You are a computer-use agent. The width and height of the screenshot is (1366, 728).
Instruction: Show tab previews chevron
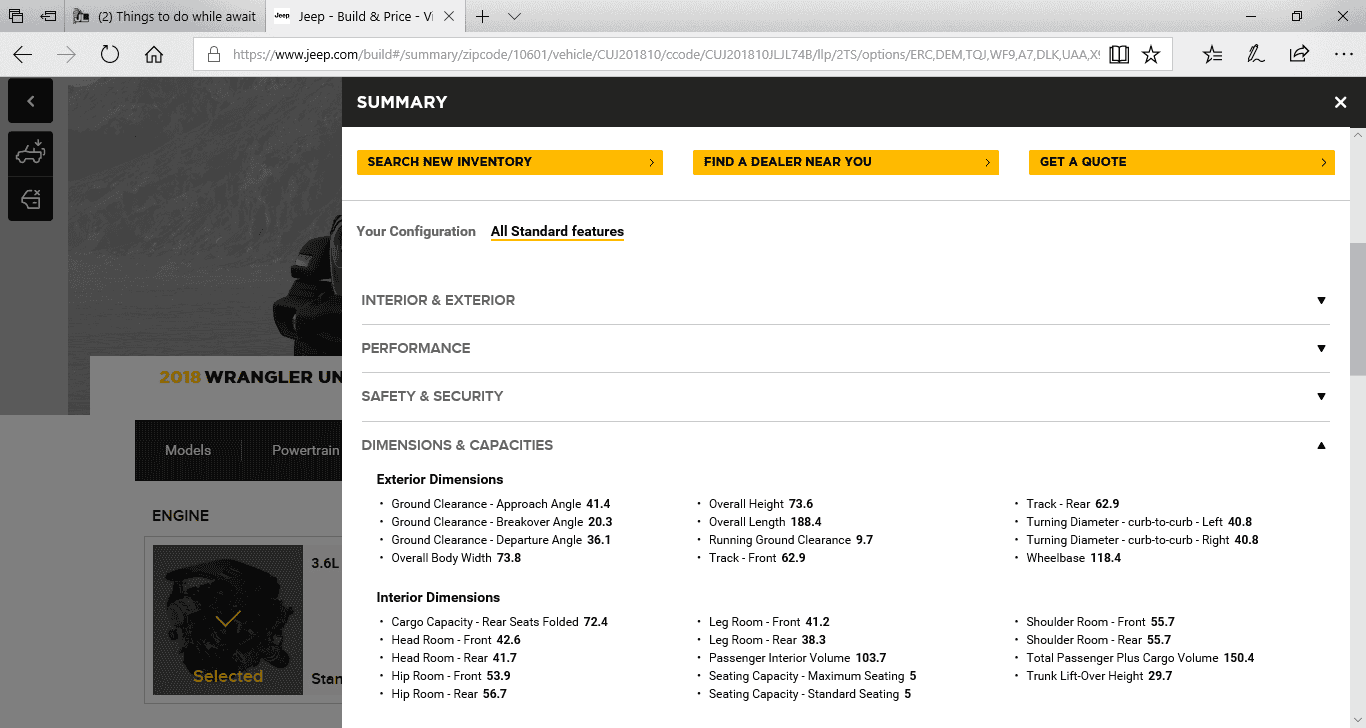tap(514, 16)
